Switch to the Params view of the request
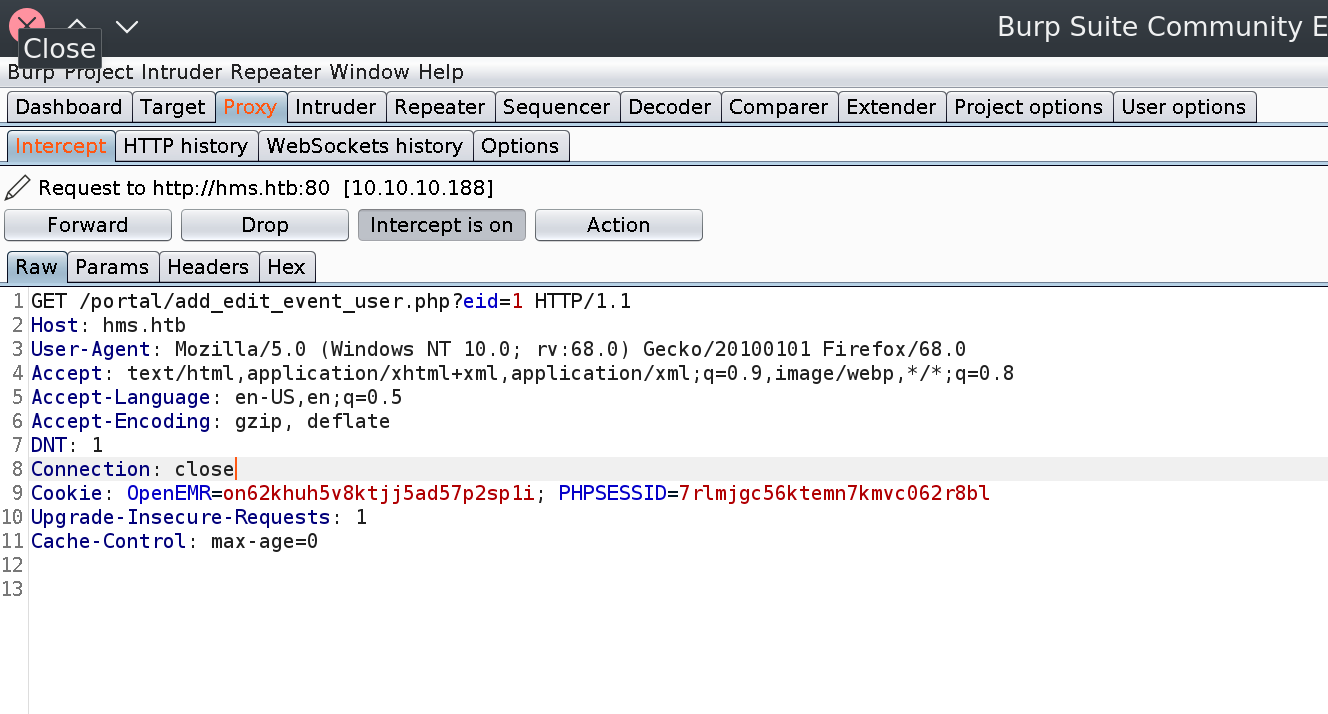 click(x=112, y=267)
